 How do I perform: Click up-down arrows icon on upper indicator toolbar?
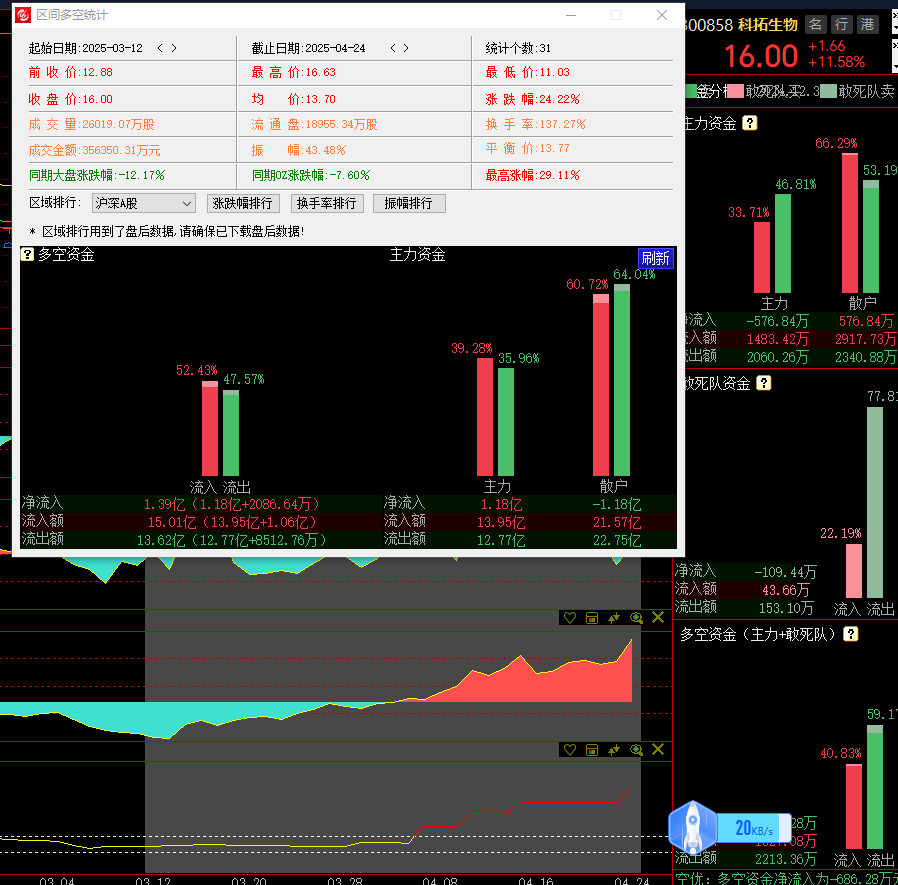[614, 617]
